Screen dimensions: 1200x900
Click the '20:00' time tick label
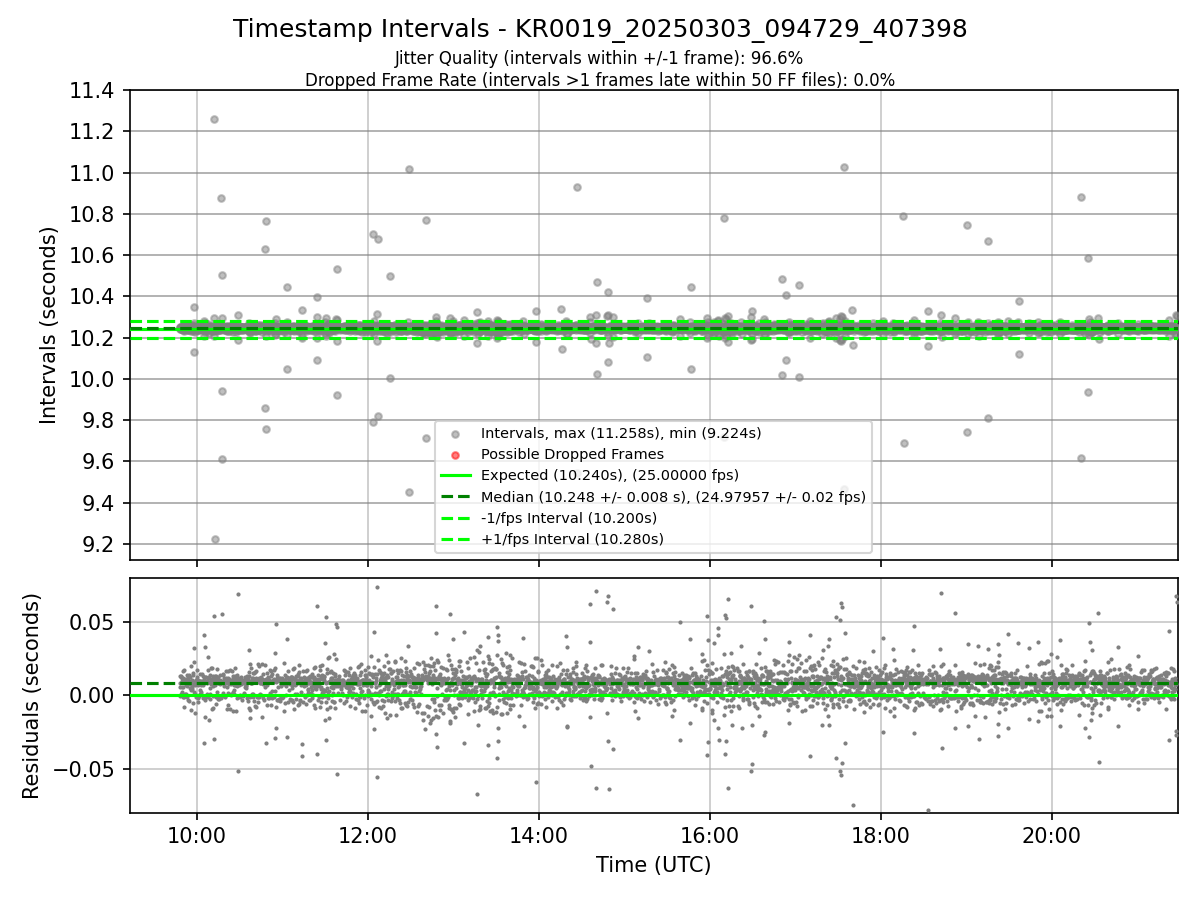tap(1052, 835)
